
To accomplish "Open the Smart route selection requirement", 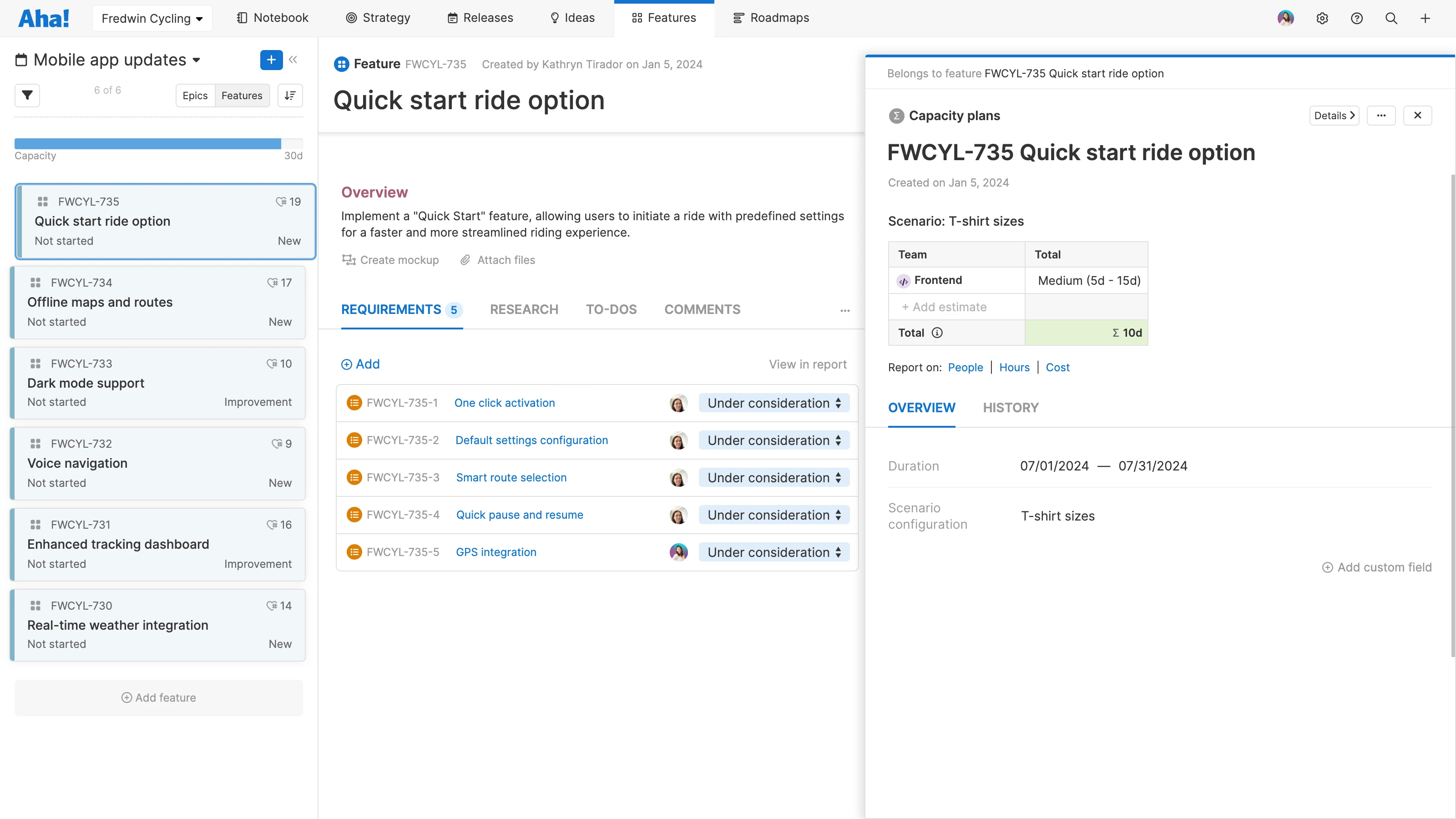I will 511,478.
